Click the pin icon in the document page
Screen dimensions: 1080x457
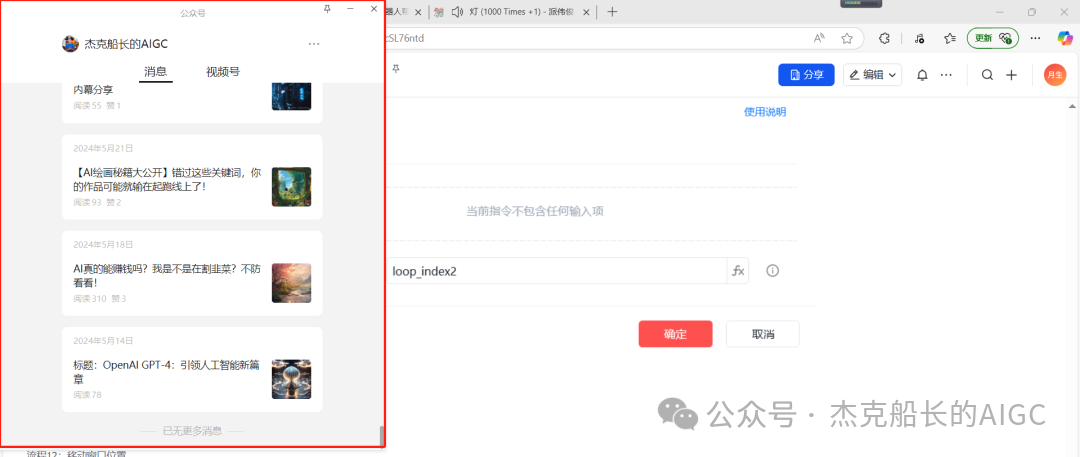tap(396, 68)
